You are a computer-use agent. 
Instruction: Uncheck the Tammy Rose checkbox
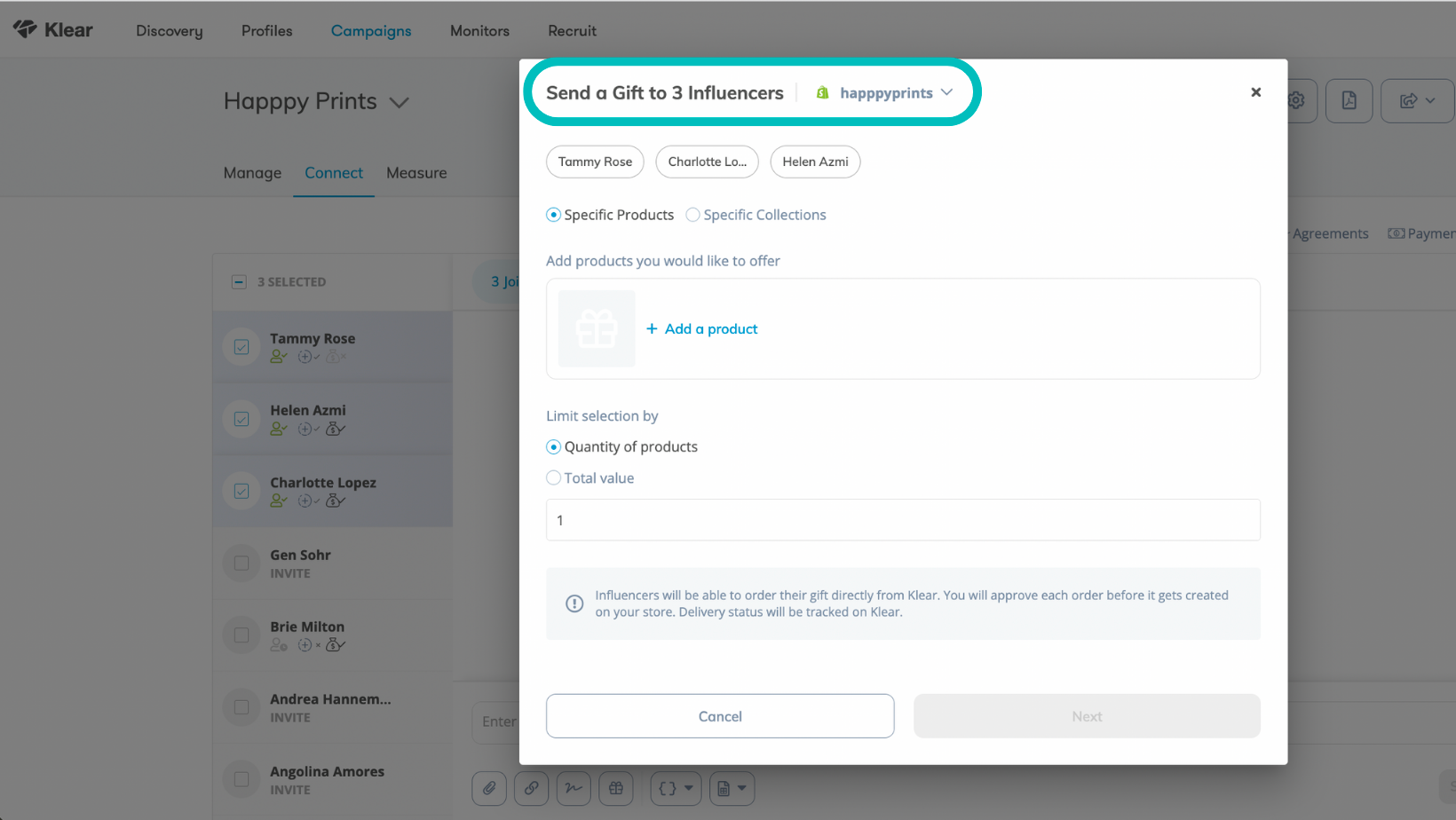point(241,347)
